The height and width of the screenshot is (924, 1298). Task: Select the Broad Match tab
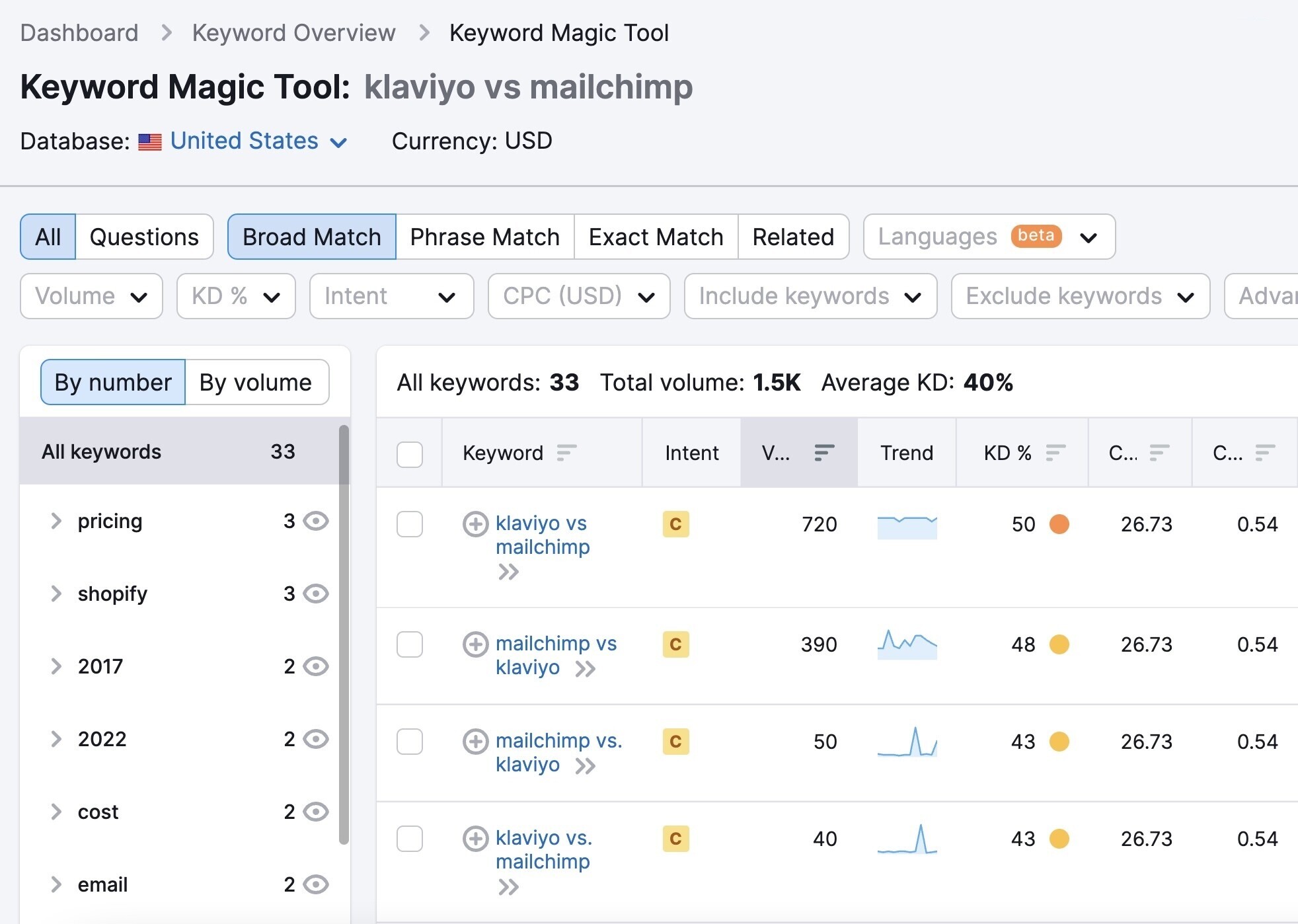pos(312,237)
